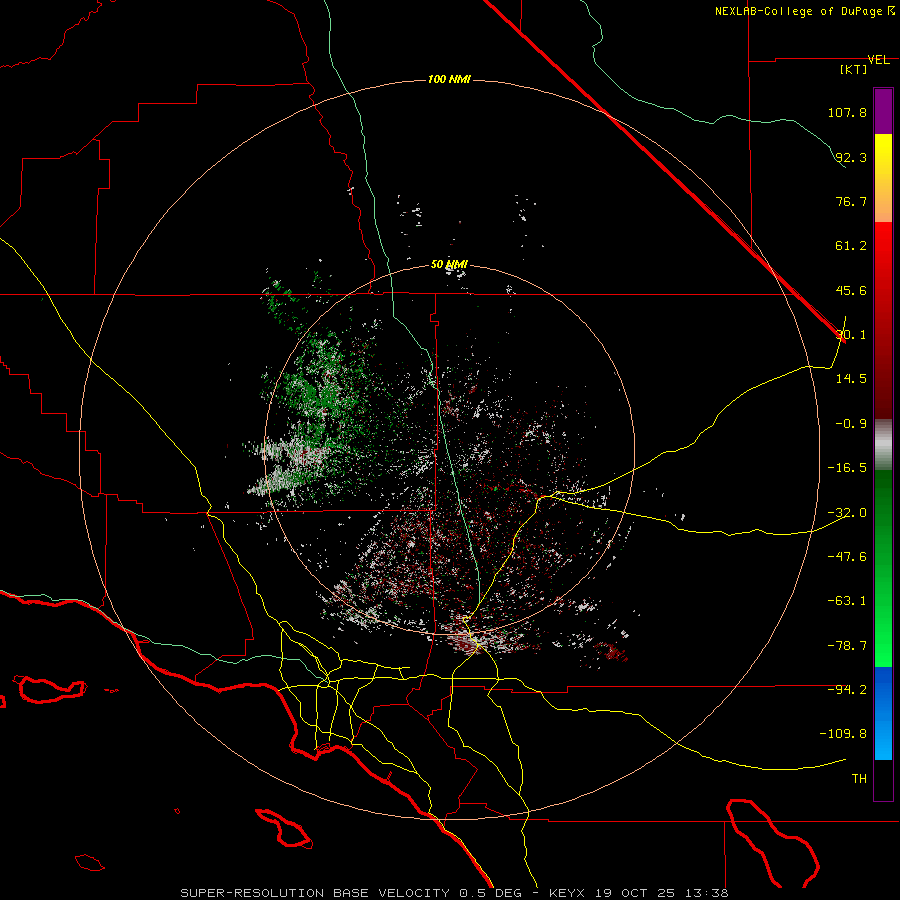Pick the blue segment of velocity color bar
The image size is (900, 900).
(883, 713)
